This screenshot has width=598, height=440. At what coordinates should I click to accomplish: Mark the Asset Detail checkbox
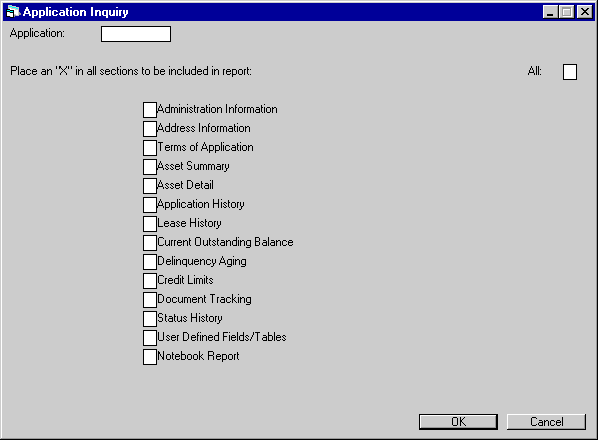[x=150, y=186]
